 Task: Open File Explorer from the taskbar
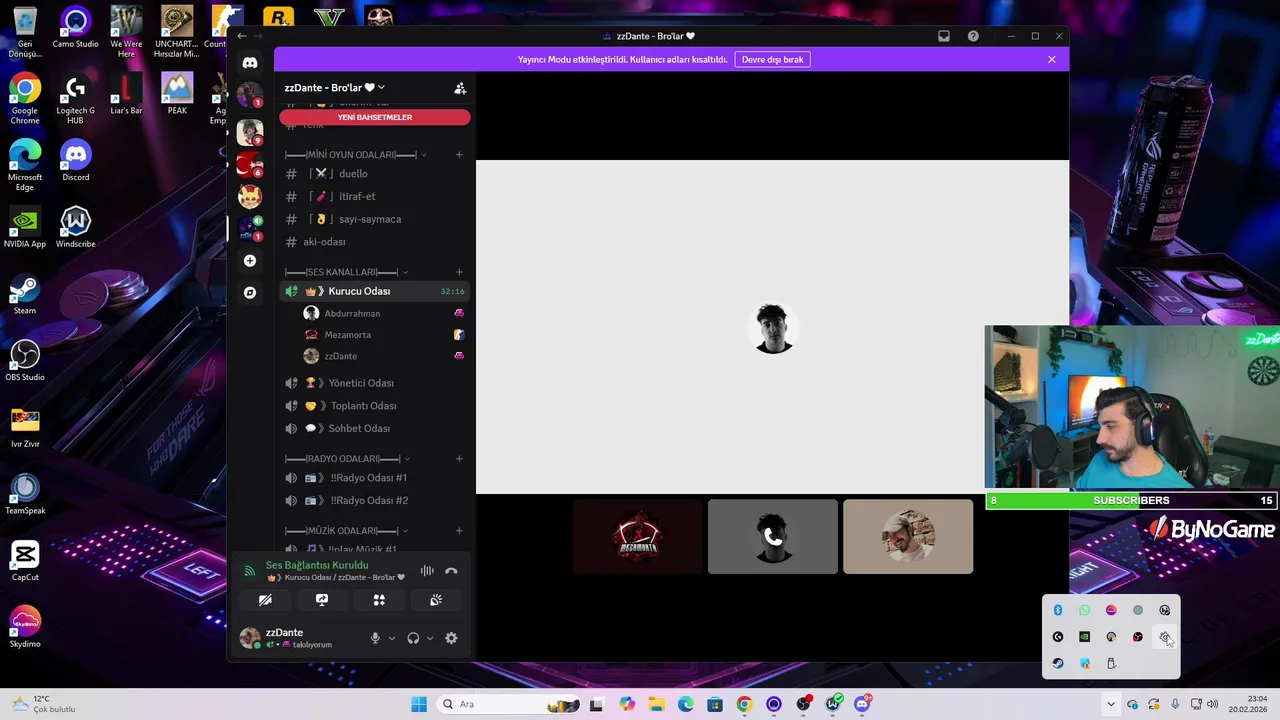[656, 704]
